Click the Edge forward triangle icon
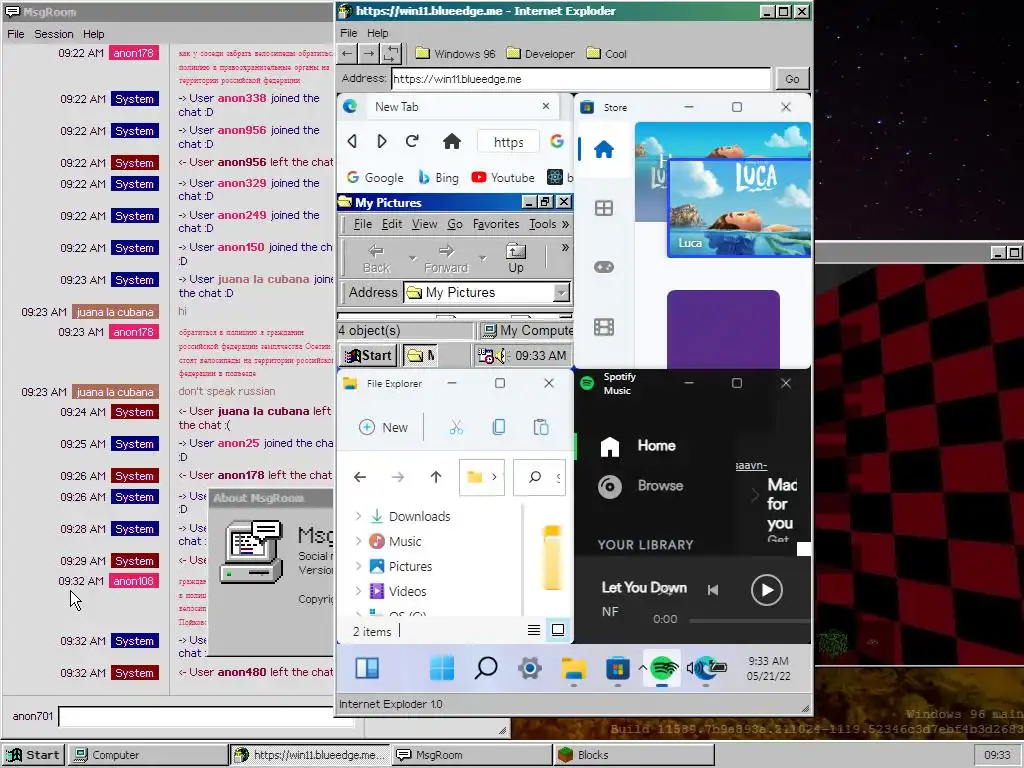 [382, 141]
